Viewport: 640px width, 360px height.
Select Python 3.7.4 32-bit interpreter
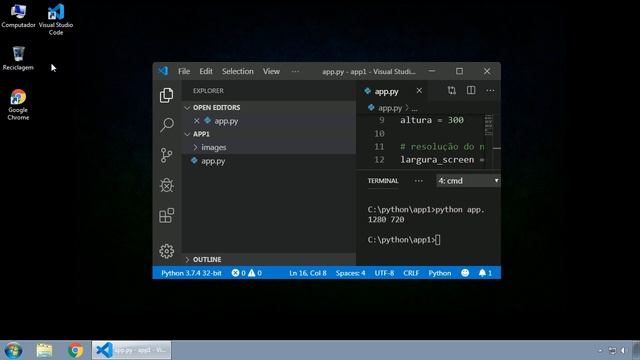pos(191,273)
